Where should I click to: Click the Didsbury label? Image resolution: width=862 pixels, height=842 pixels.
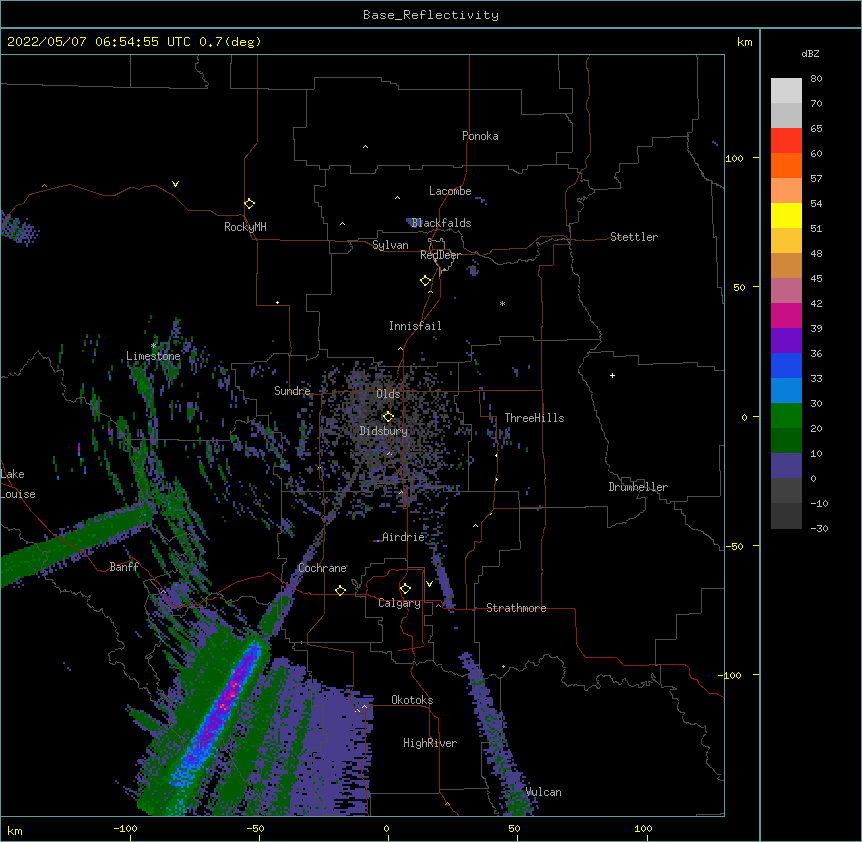[384, 431]
